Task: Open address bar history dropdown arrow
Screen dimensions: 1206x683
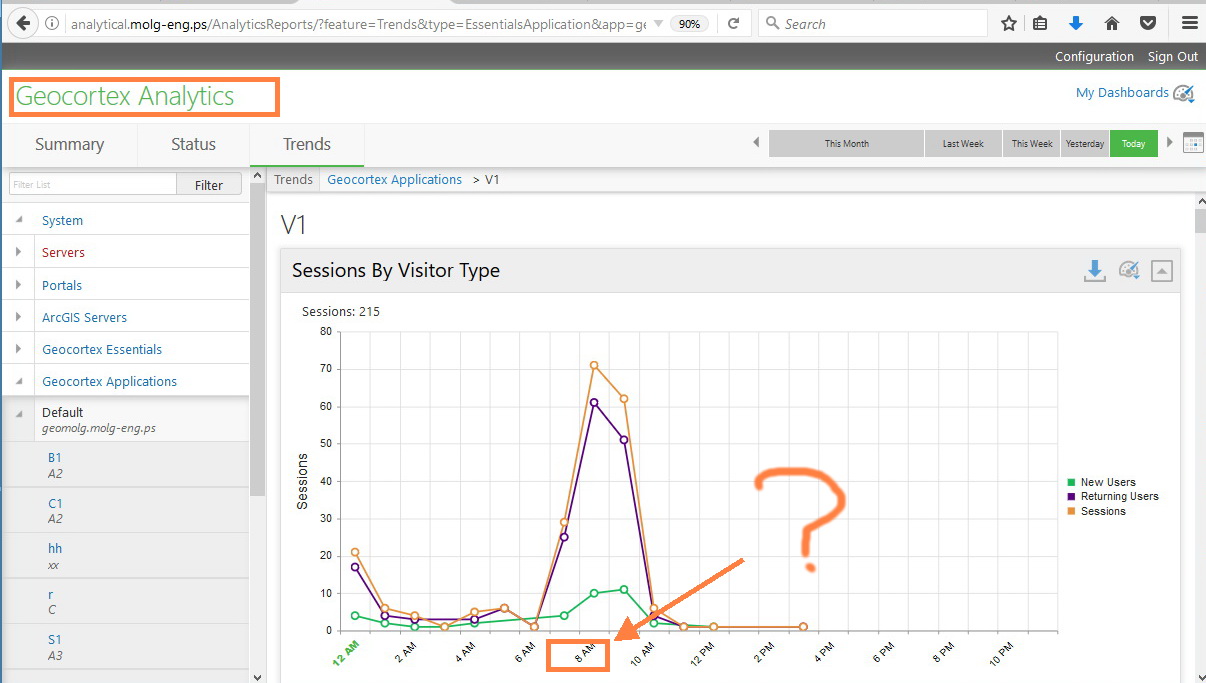Action: click(658, 23)
